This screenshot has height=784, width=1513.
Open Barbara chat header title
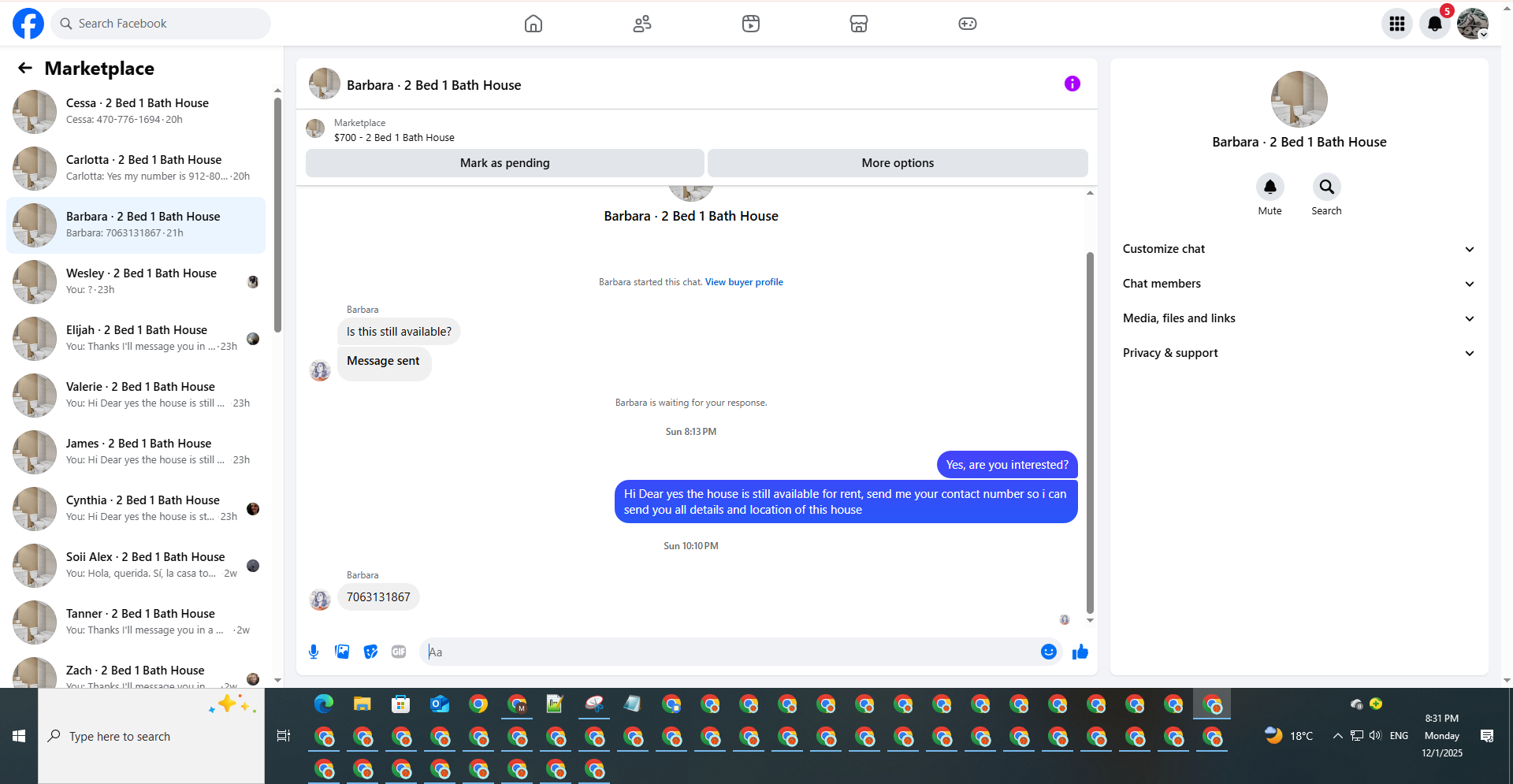click(433, 85)
